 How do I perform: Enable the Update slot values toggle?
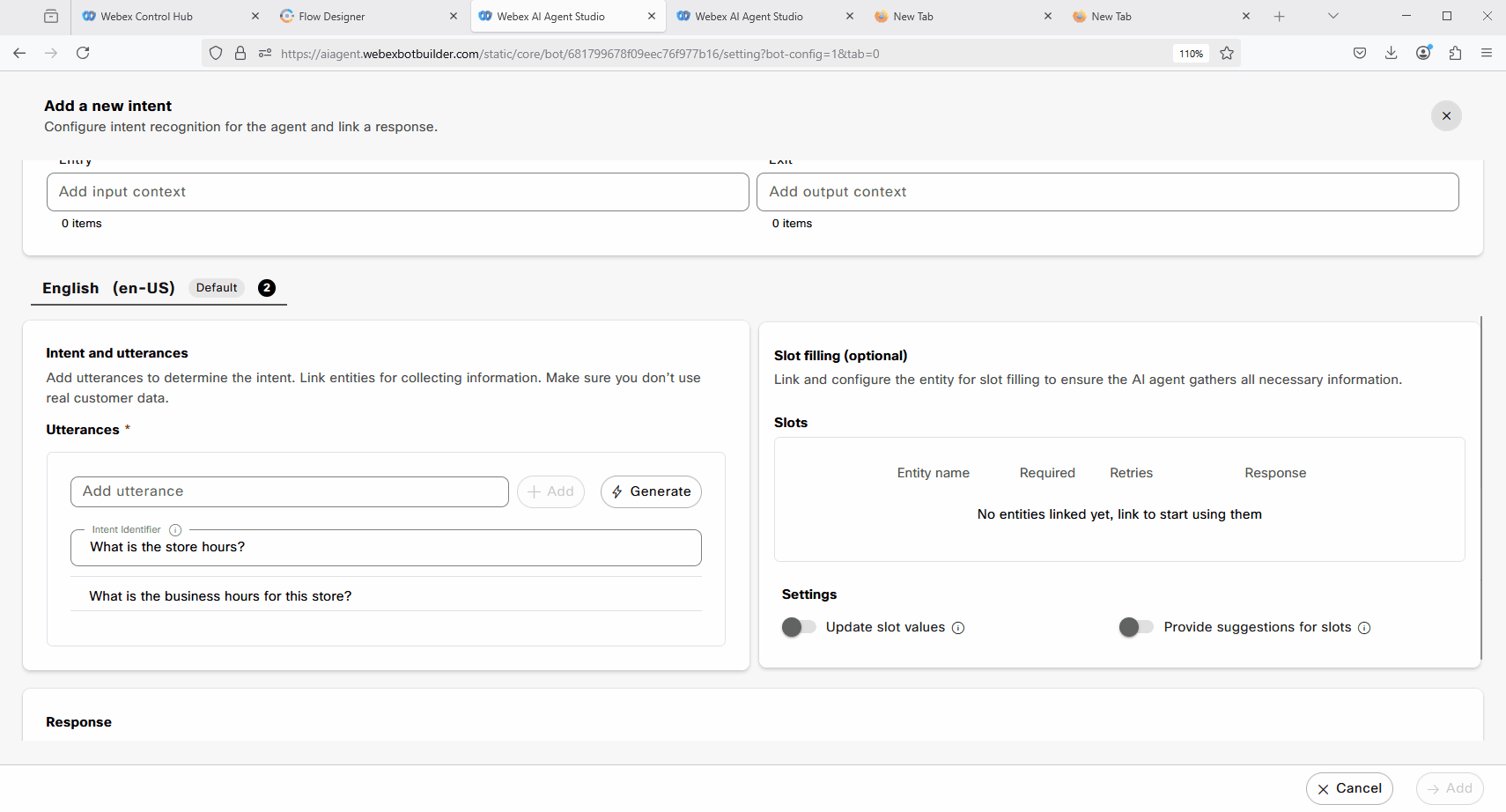click(799, 627)
